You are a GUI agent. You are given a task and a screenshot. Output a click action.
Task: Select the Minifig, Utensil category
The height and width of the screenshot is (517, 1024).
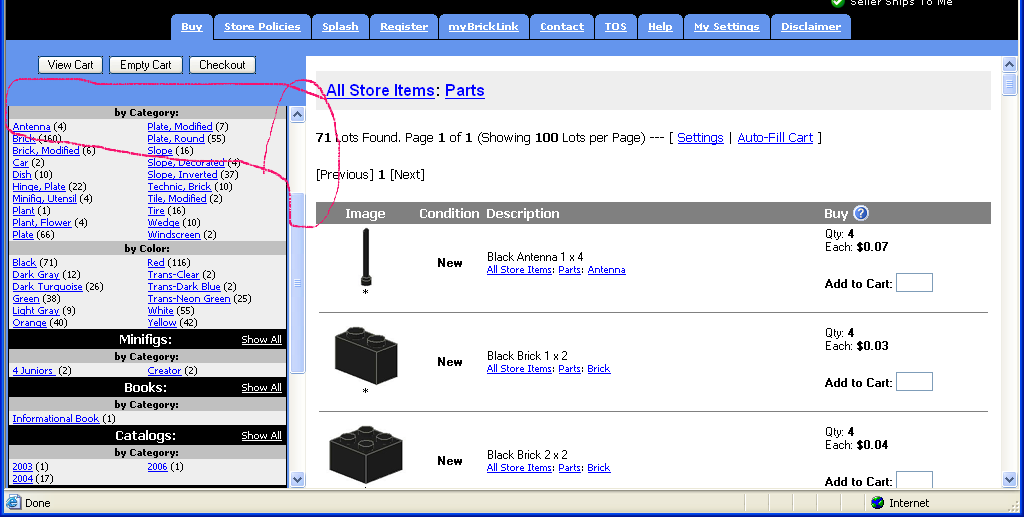coord(44,198)
